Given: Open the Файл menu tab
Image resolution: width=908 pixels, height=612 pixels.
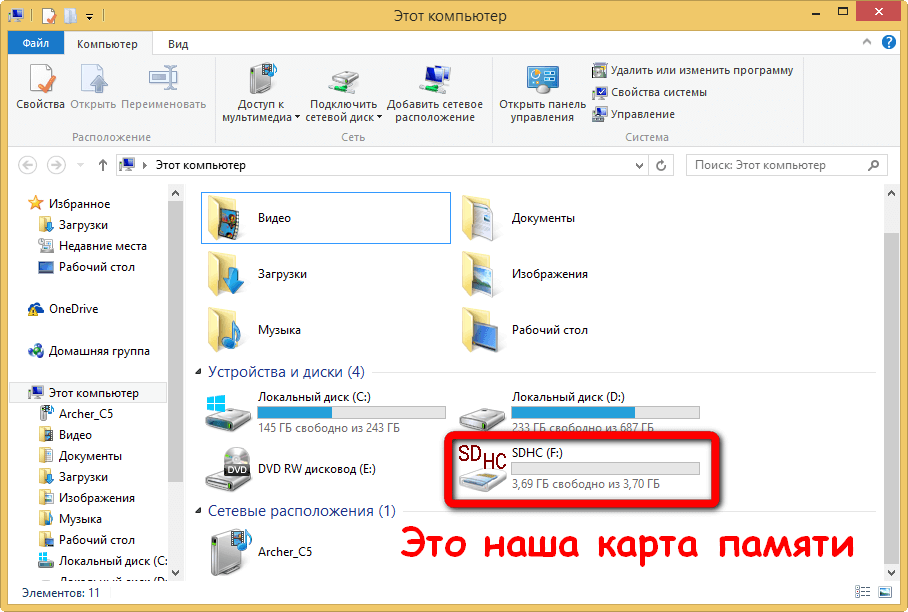Looking at the screenshot, I should (x=36, y=44).
